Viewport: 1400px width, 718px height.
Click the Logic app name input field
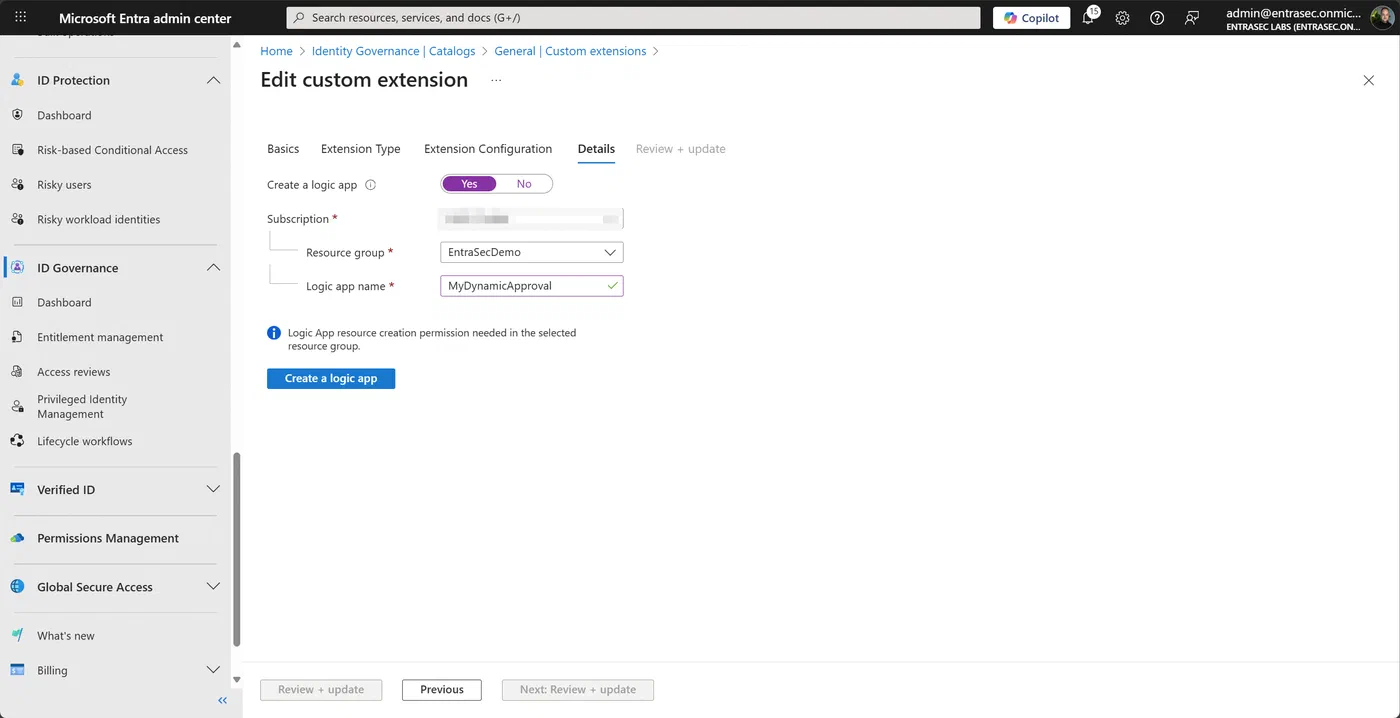(532, 286)
